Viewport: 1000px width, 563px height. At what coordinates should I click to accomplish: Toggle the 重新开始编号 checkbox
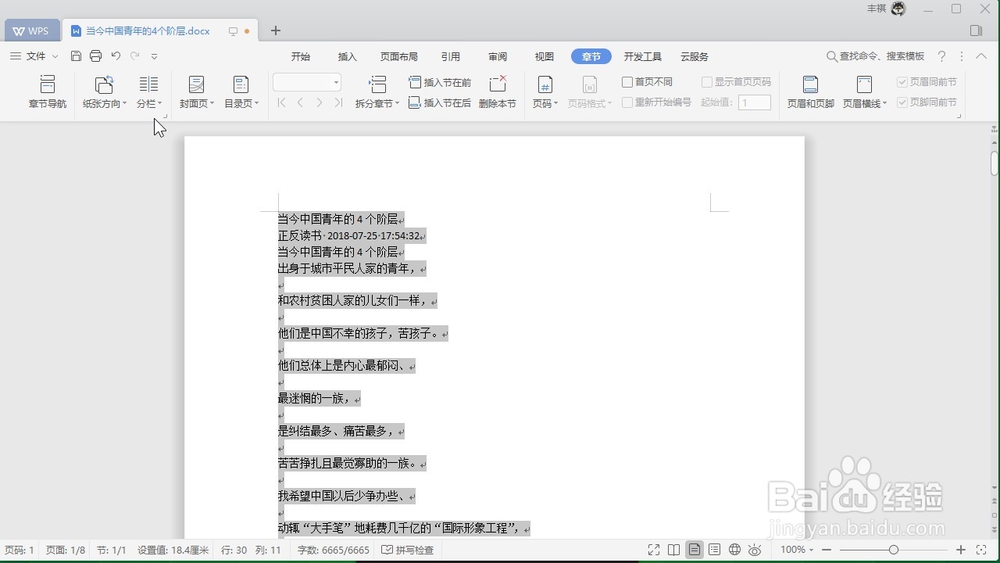(628, 102)
